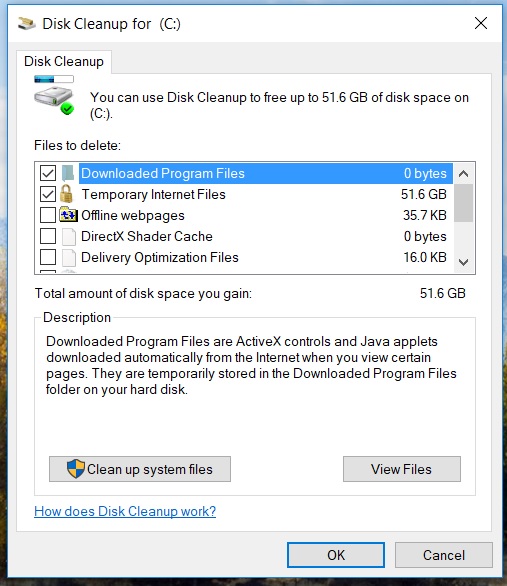
Task: Click the DirectX Shader Cache file icon
Action: pyautogui.click(x=69, y=237)
